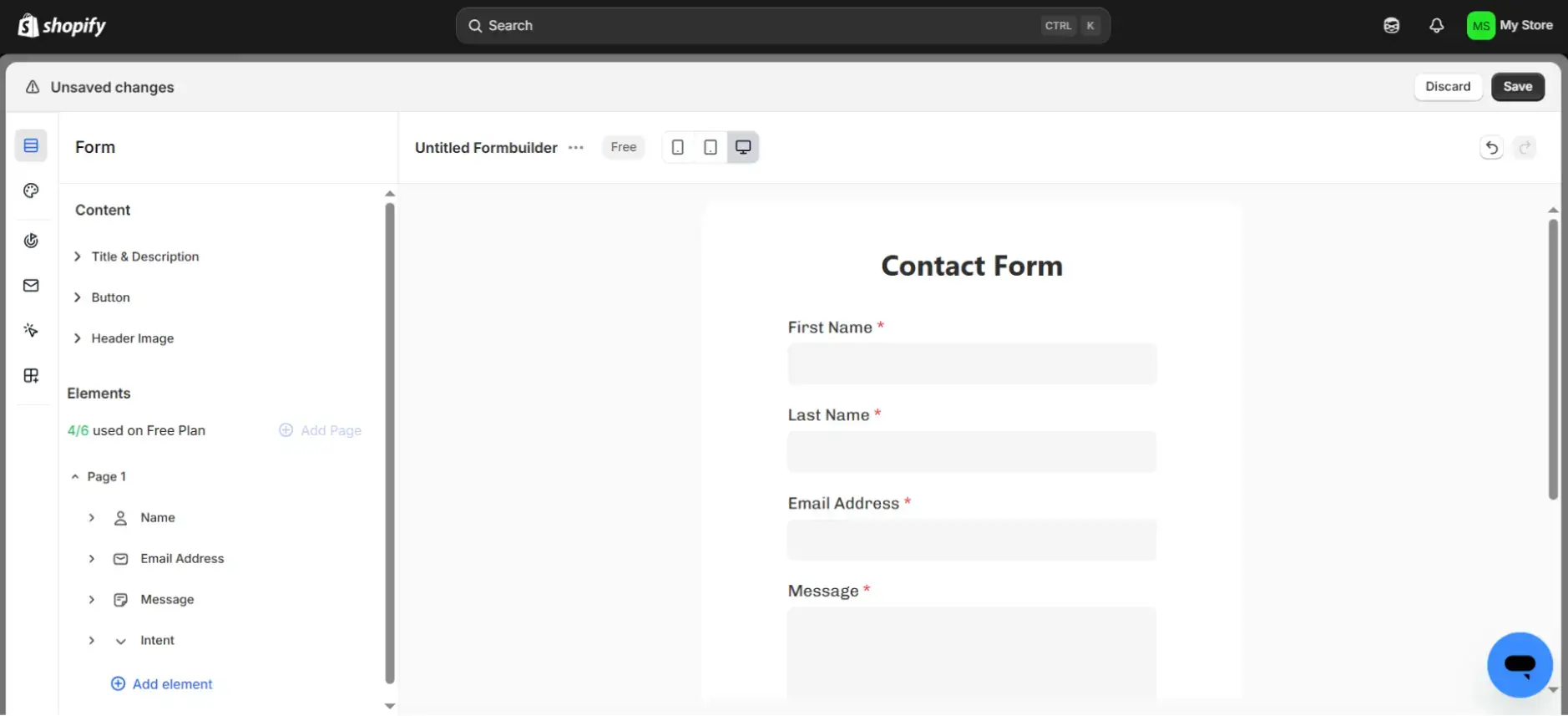Open the Form section in sidebar
The height and width of the screenshot is (716, 1568).
pyautogui.click(x=31, y=146)
